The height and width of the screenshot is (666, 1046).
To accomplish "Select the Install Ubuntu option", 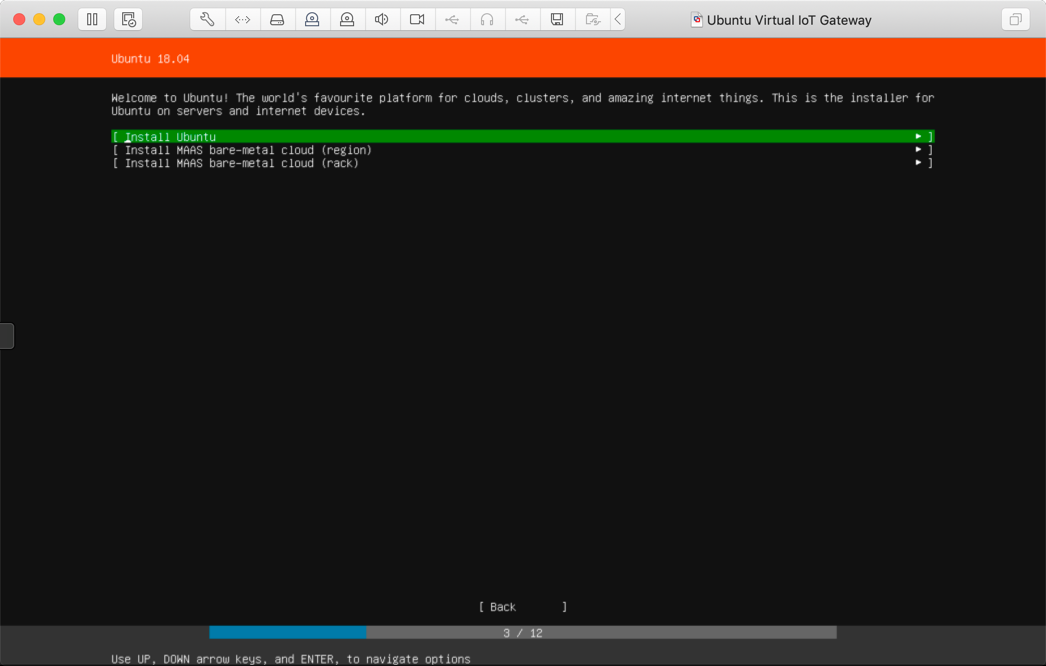I will [522, 137].
